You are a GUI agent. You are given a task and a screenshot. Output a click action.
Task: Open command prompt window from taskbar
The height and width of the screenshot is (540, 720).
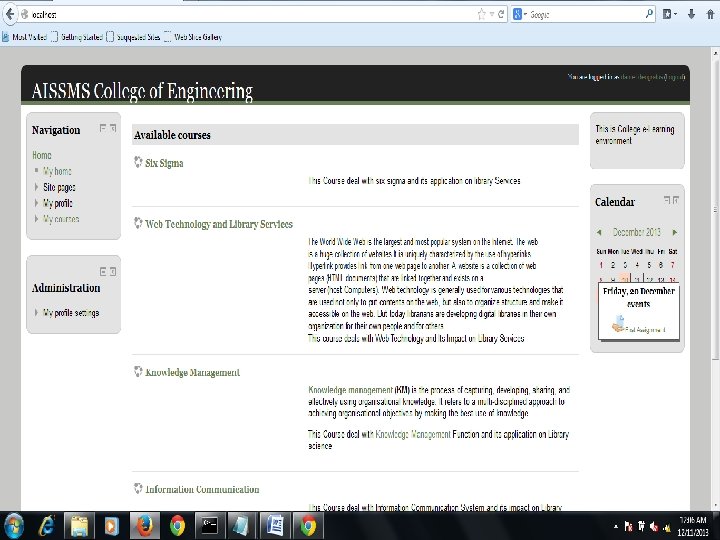click(x=210, y=526)
